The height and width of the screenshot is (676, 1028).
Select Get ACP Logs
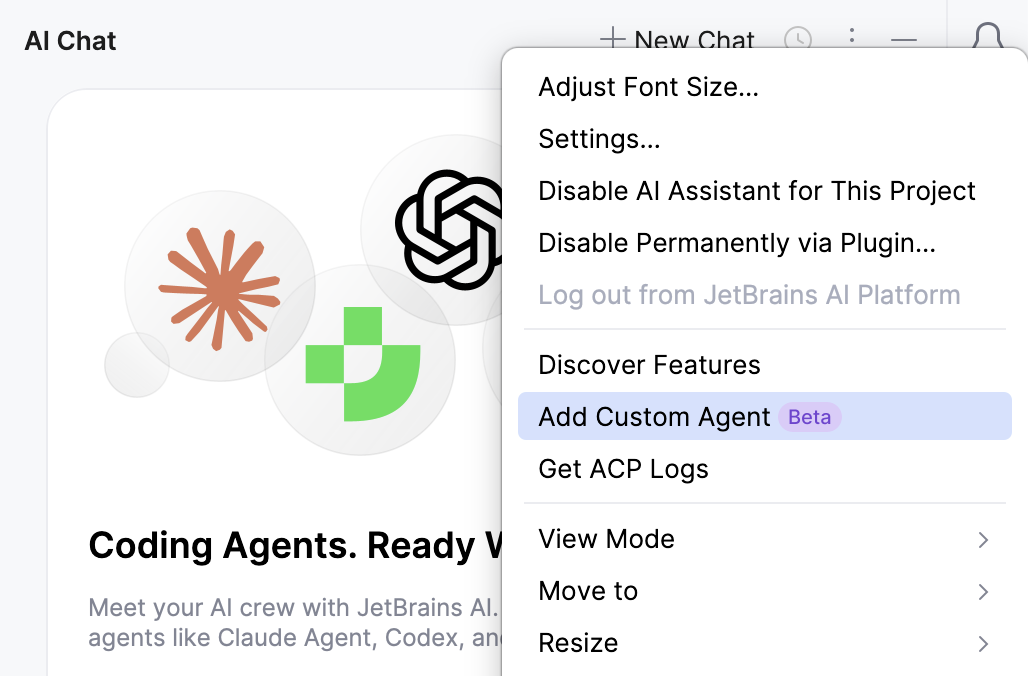(x=623, y=468)
